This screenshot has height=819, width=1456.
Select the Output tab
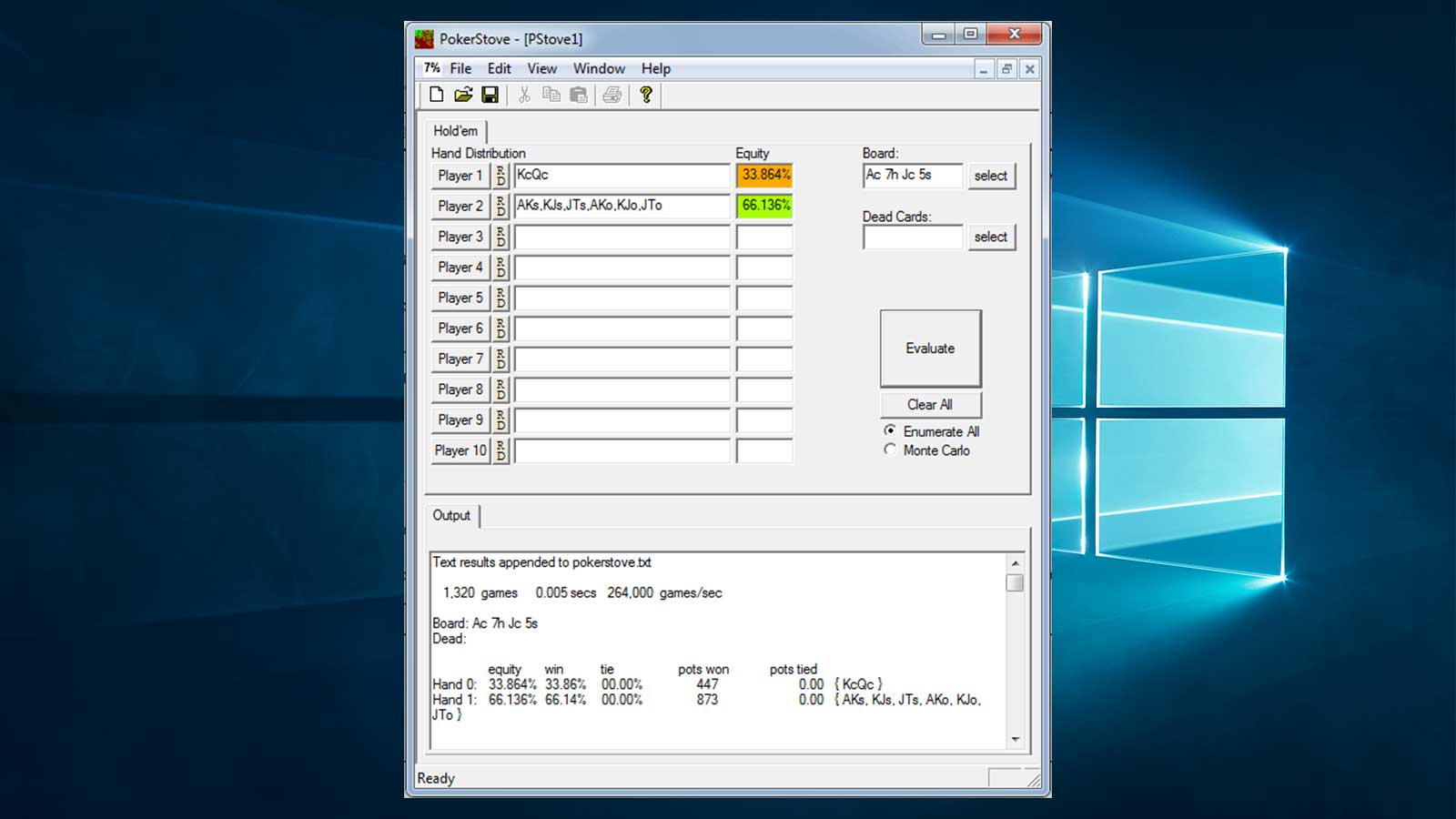[x=451, y=515]
